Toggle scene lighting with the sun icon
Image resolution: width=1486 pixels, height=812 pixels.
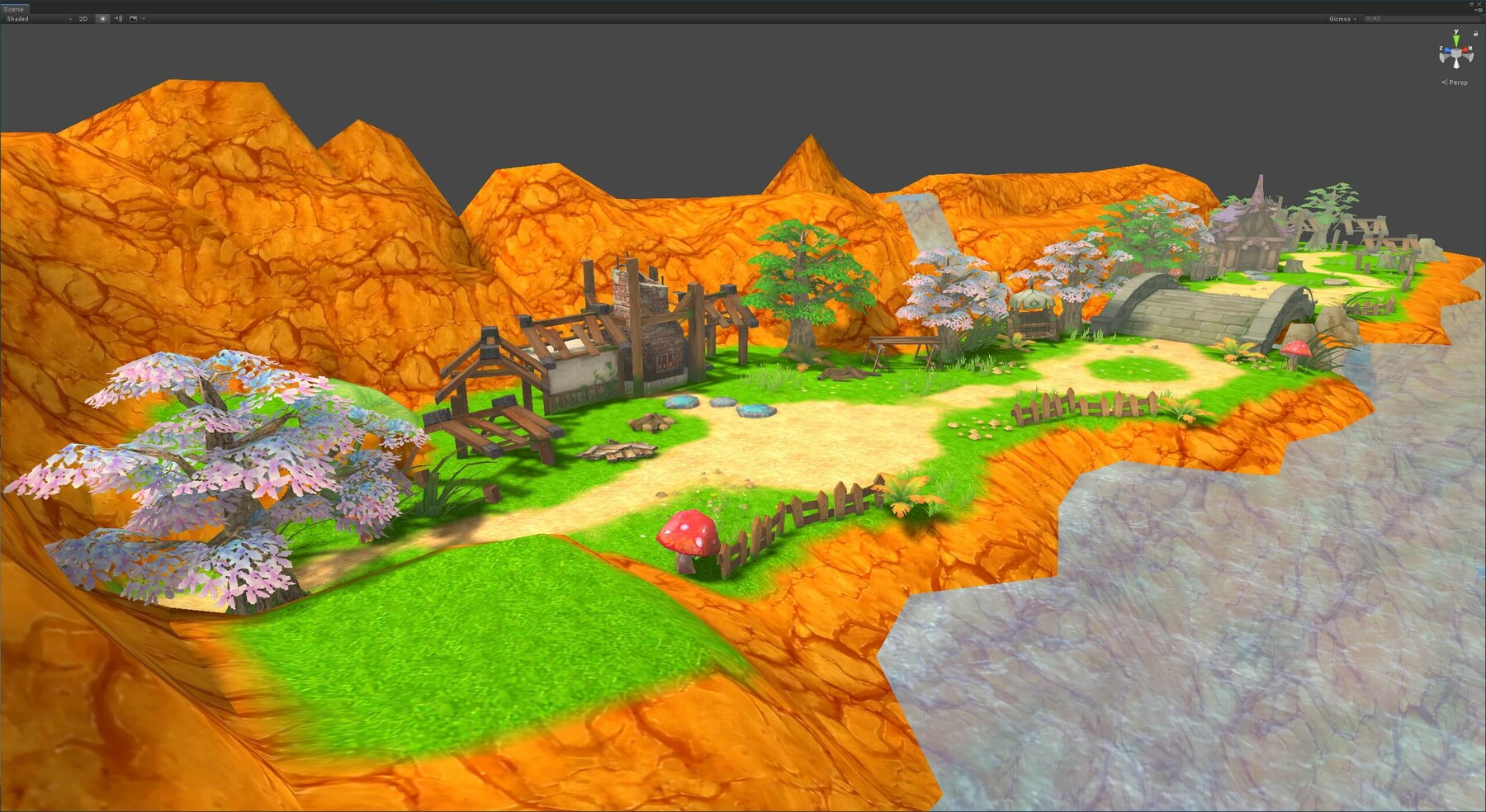click(102, 19)
